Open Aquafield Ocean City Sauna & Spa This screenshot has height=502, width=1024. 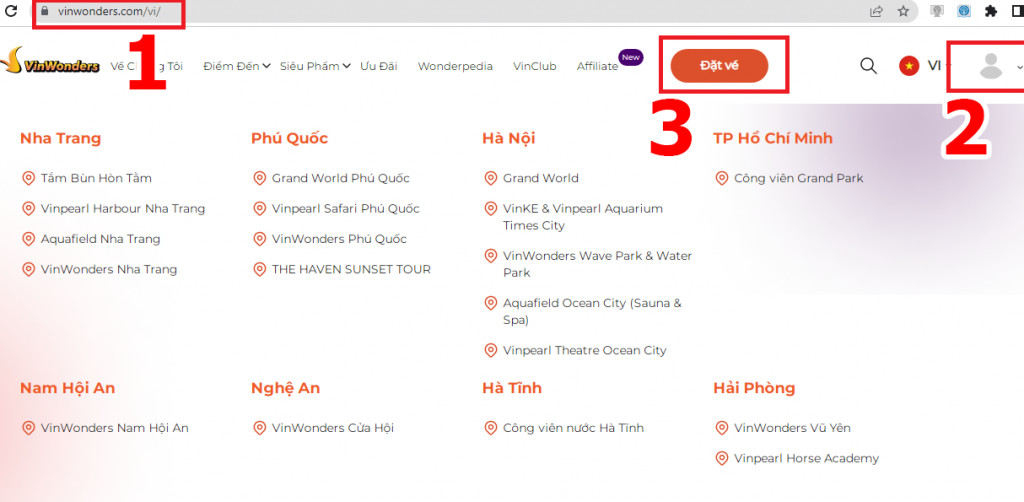(592, 311)
